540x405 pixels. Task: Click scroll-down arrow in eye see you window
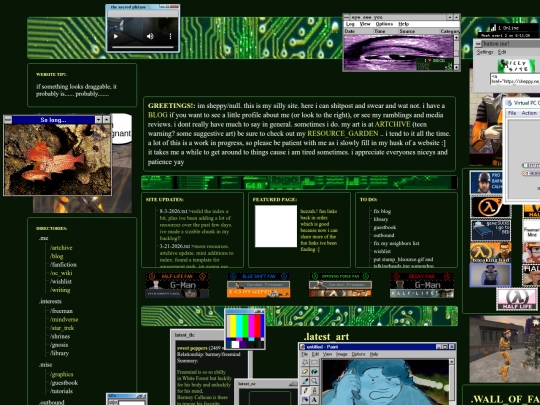pyautogui.click(x=457, y=68)
